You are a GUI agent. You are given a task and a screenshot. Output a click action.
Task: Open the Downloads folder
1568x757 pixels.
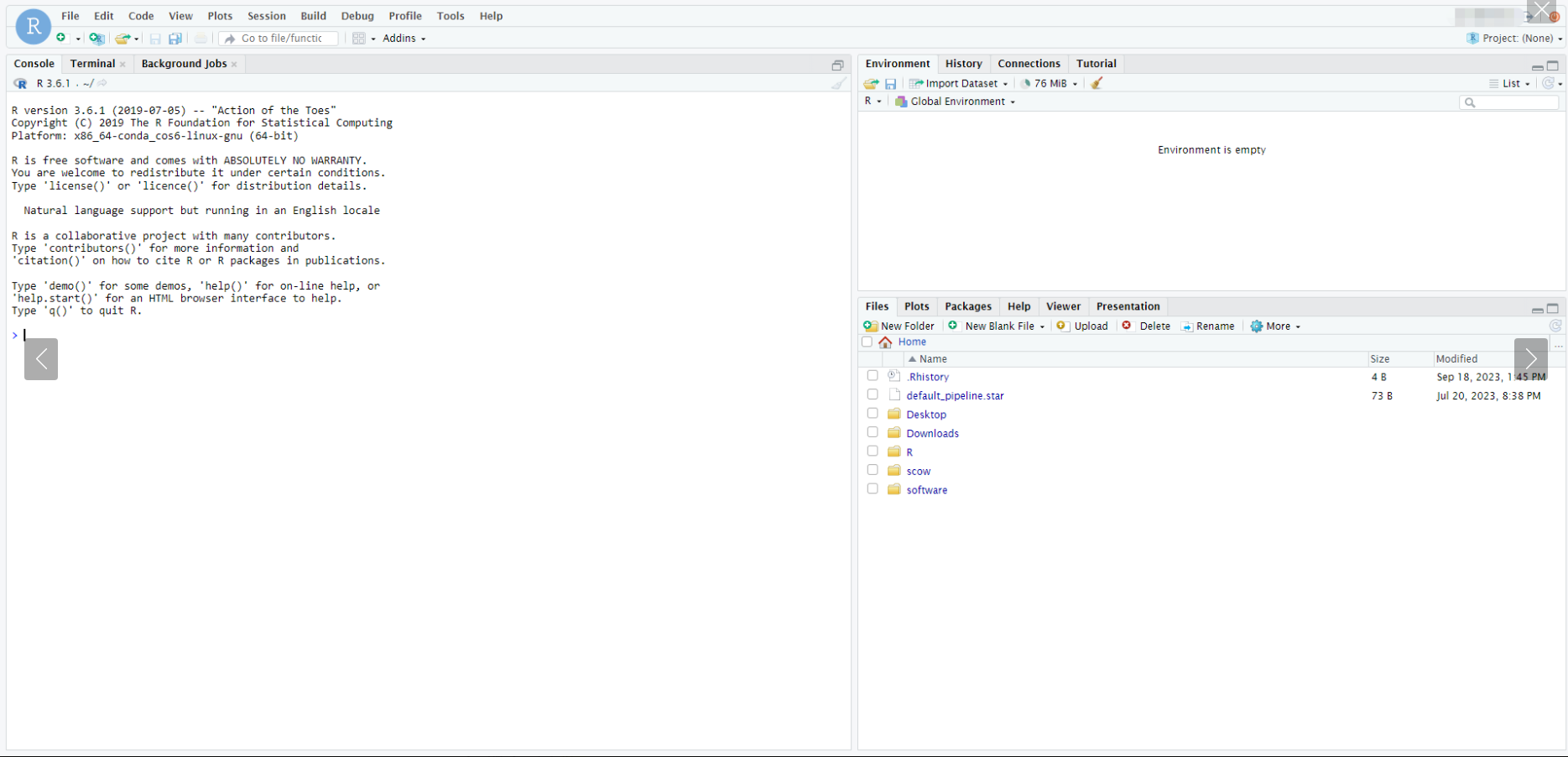(932, 434)
